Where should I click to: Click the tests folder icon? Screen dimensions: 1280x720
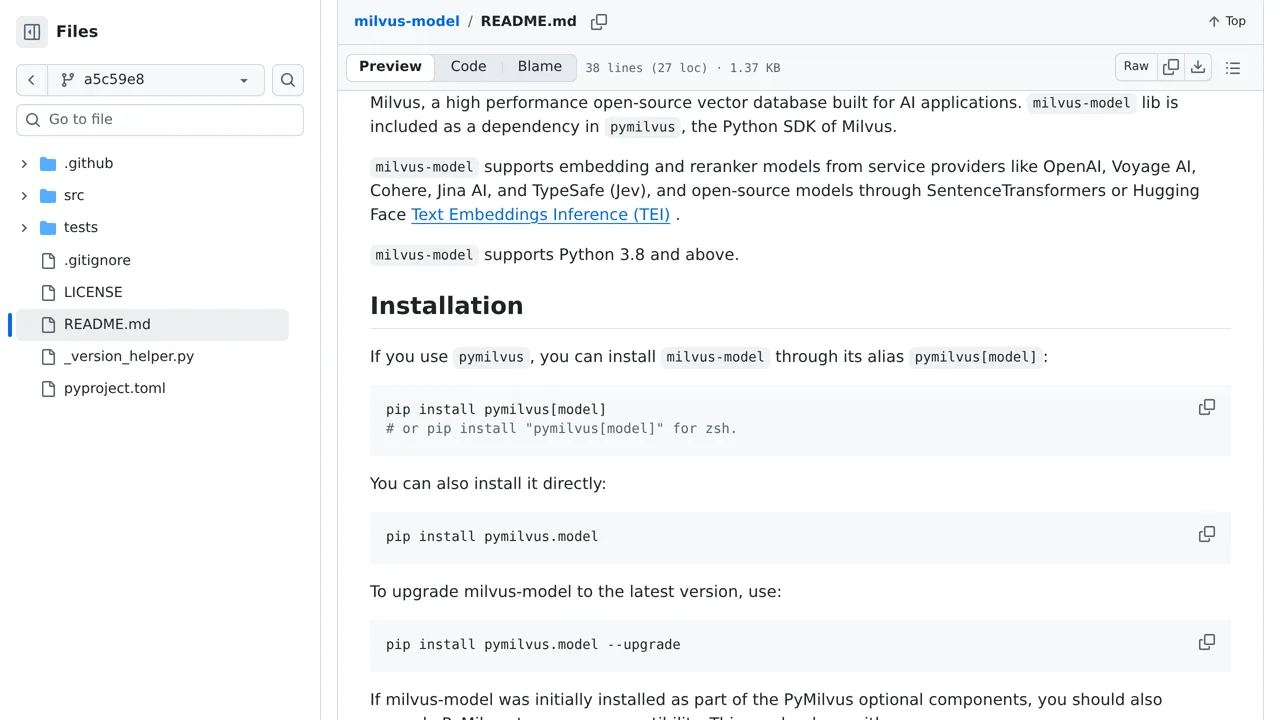pyautogui.click(x=48, y=227)
